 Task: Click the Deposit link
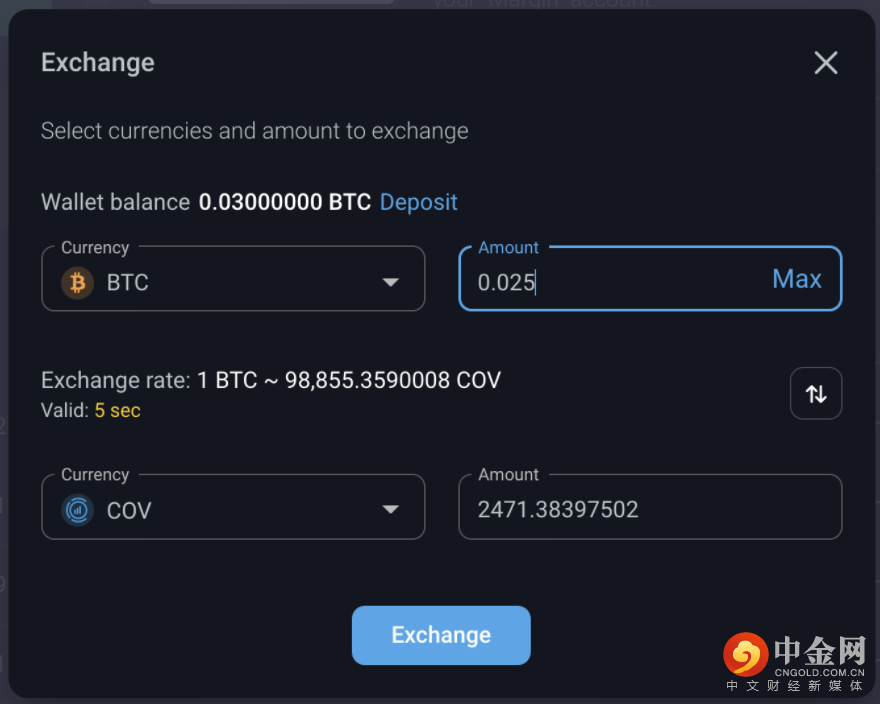pyautogui.click(x=418, y=202)
